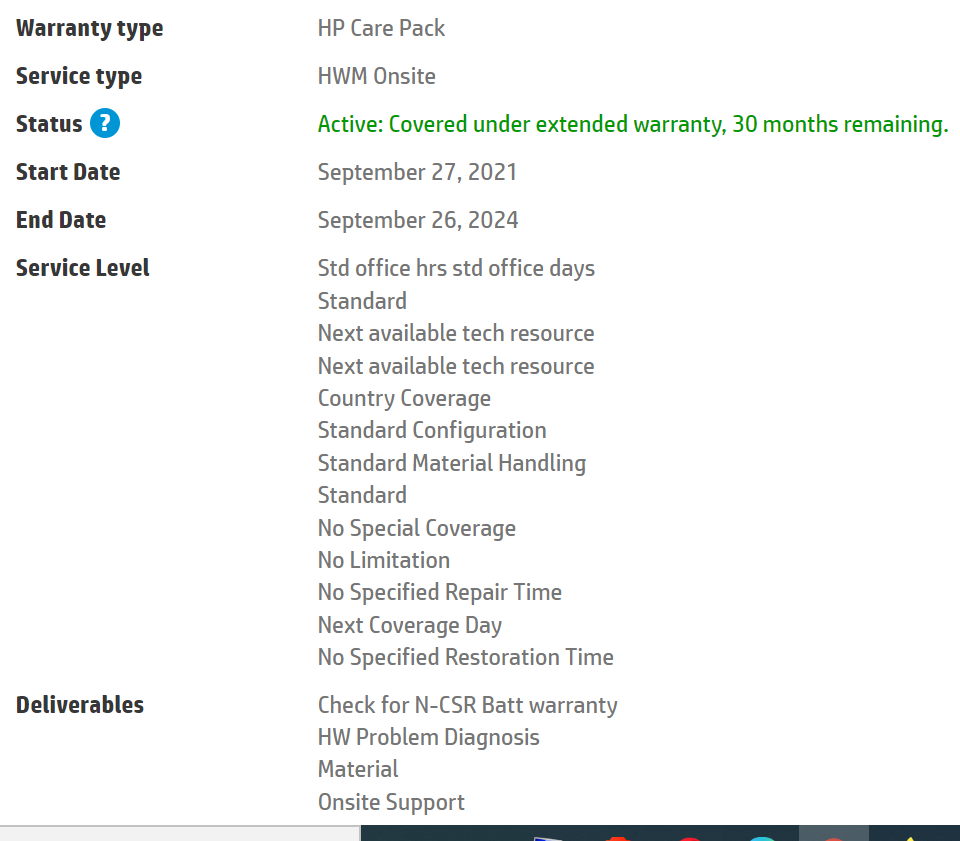Select the 'September 26, 2024' date
960x841 pixels.
418,220
